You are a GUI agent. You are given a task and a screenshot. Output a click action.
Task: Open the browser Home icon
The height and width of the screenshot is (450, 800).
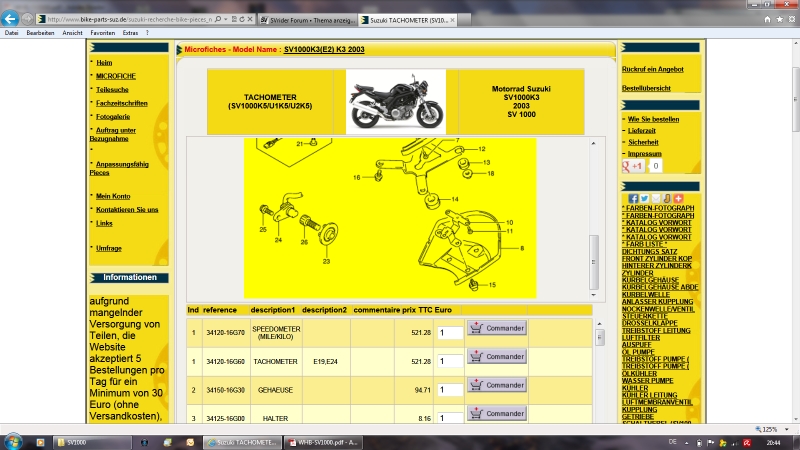(x=767, y=19)
